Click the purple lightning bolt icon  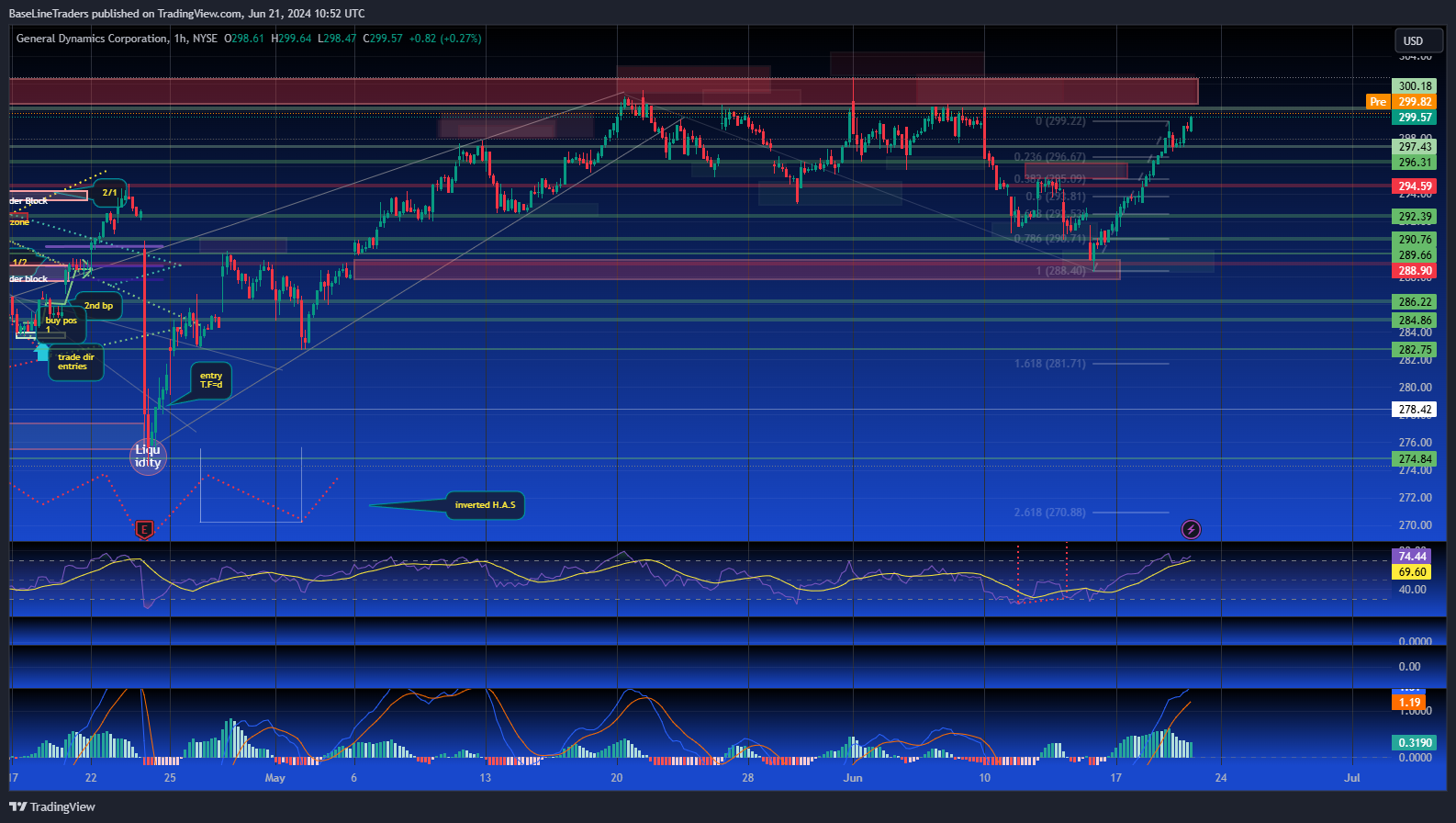[x=1191, y=529]
